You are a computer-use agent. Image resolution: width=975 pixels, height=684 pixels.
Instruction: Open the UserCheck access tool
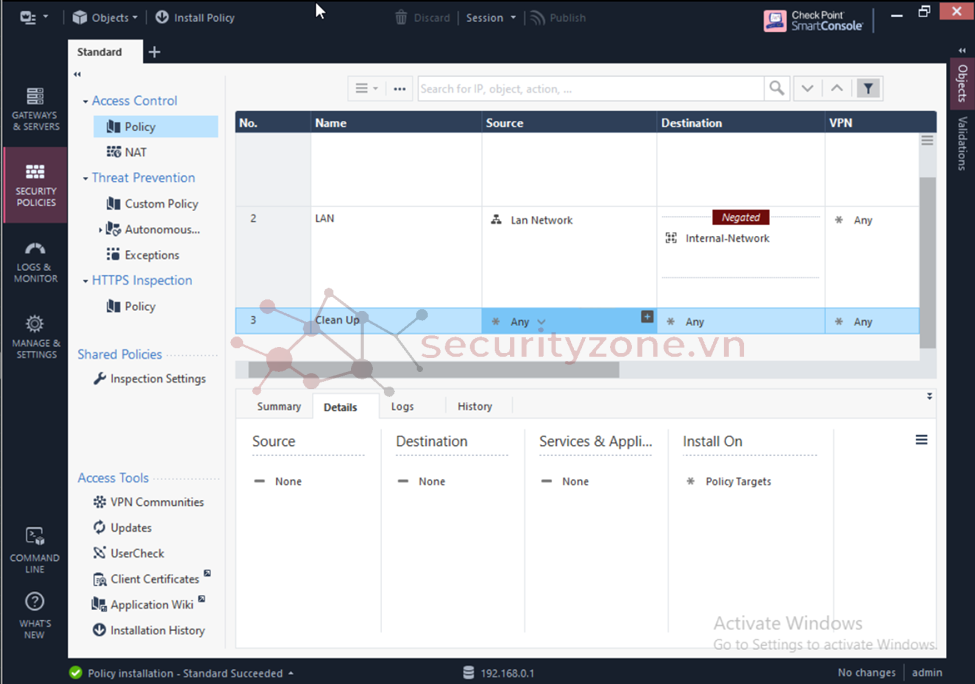pyautogui.click(x=128, y=553)
